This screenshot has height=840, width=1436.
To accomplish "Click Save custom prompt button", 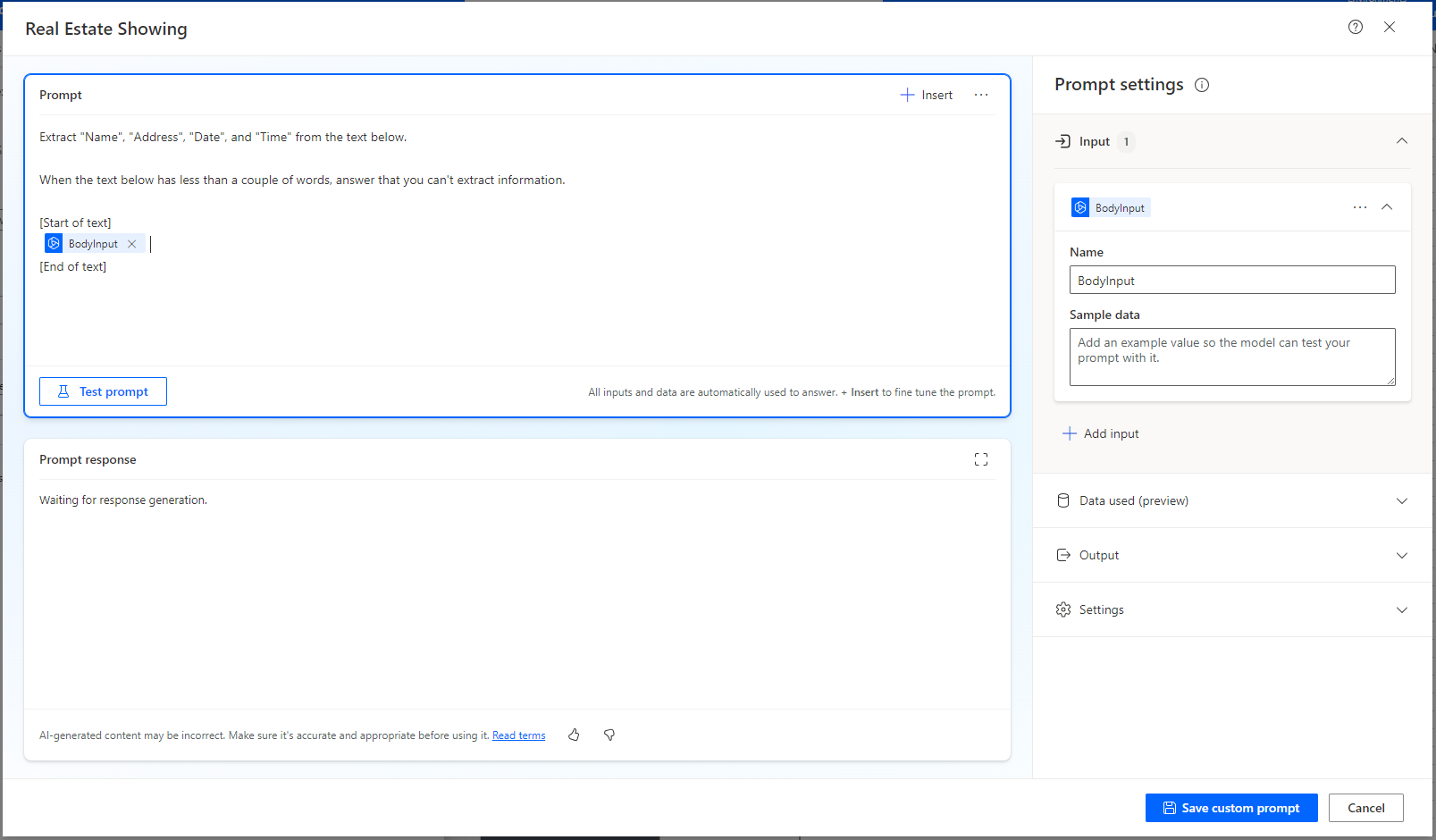I will point(1231,808).
